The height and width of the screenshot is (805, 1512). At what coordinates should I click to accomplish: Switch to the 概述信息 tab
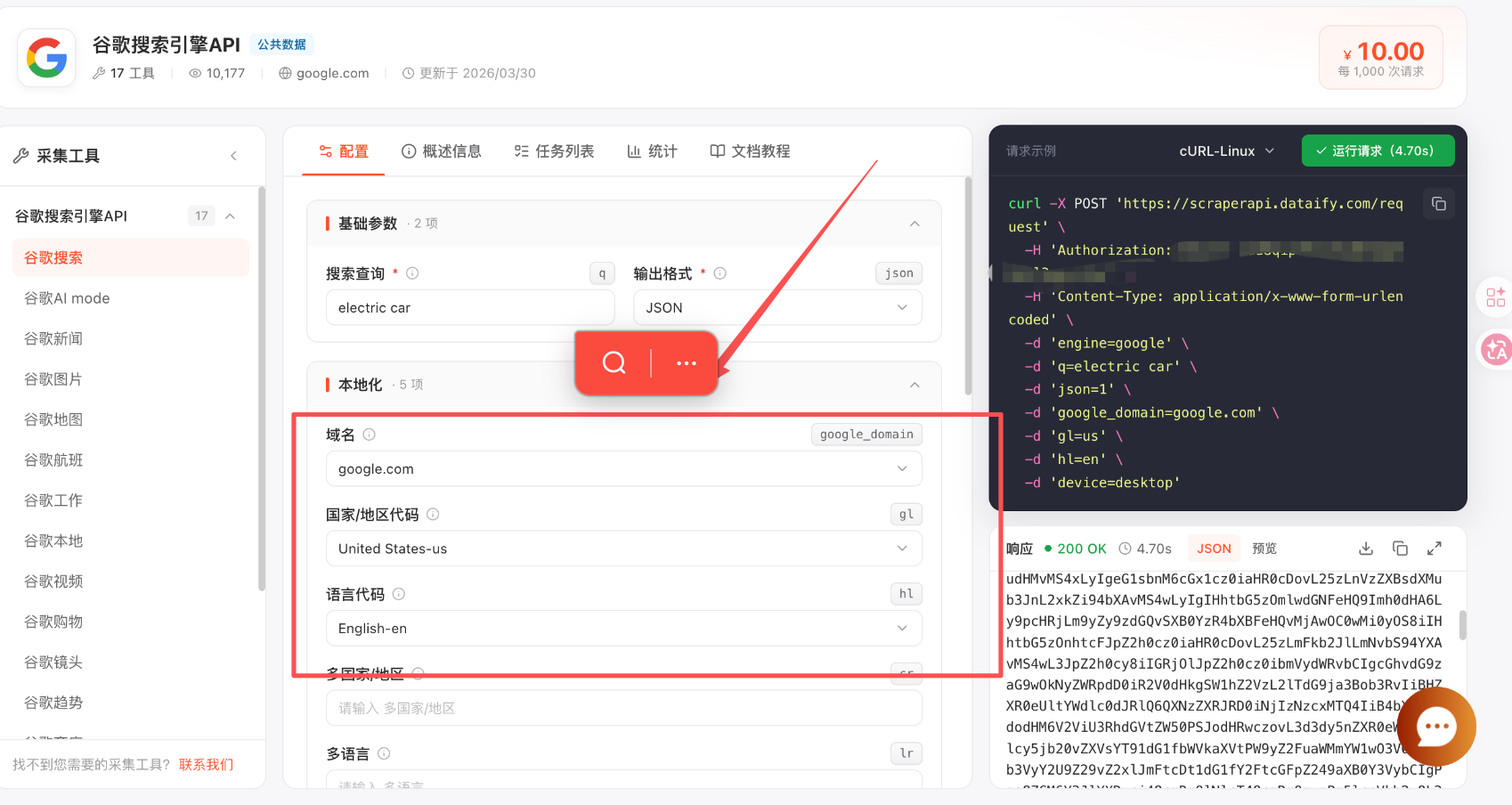click(442, 151)
